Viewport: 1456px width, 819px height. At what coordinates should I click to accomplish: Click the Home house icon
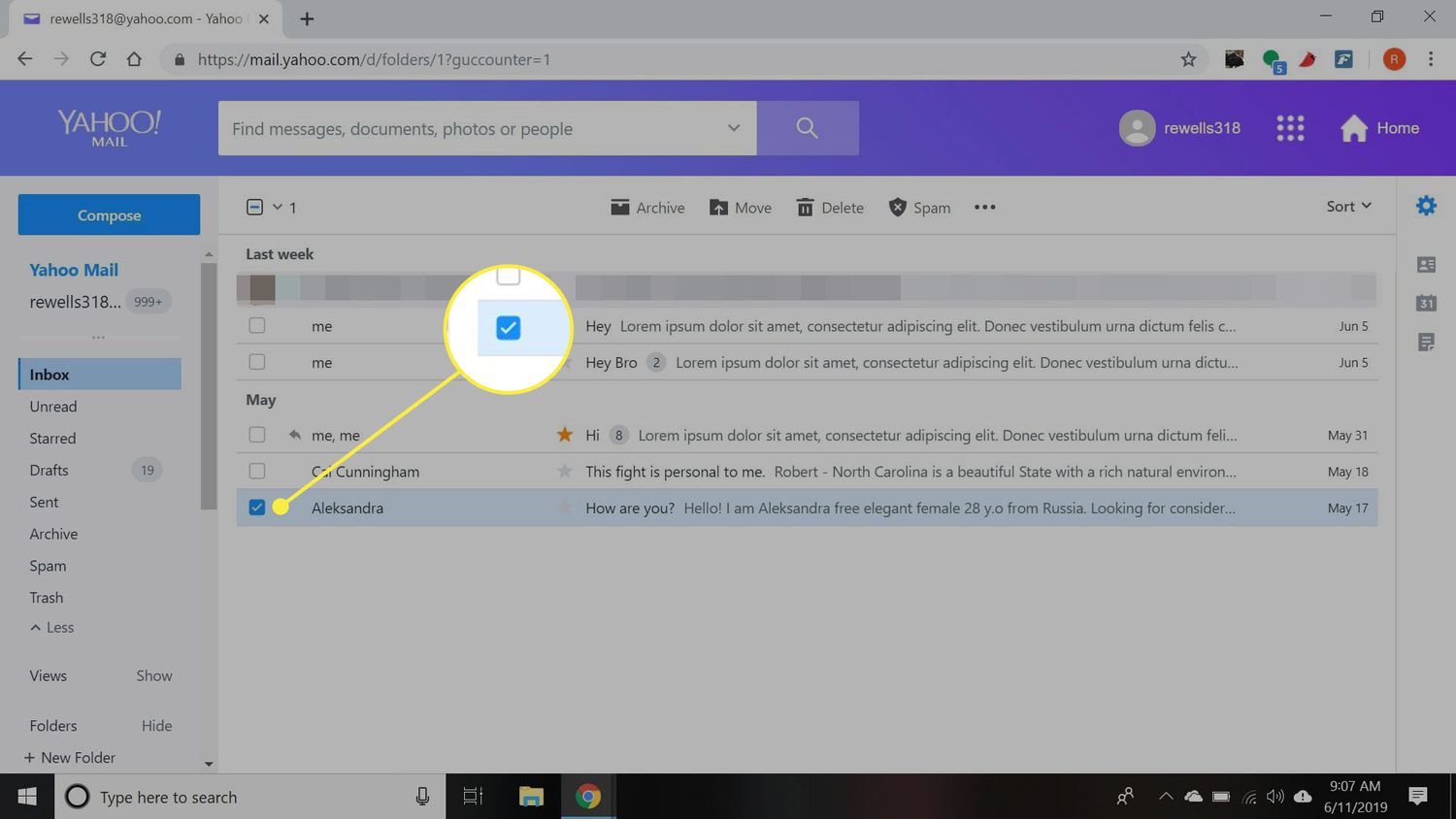pos(1353,128)
